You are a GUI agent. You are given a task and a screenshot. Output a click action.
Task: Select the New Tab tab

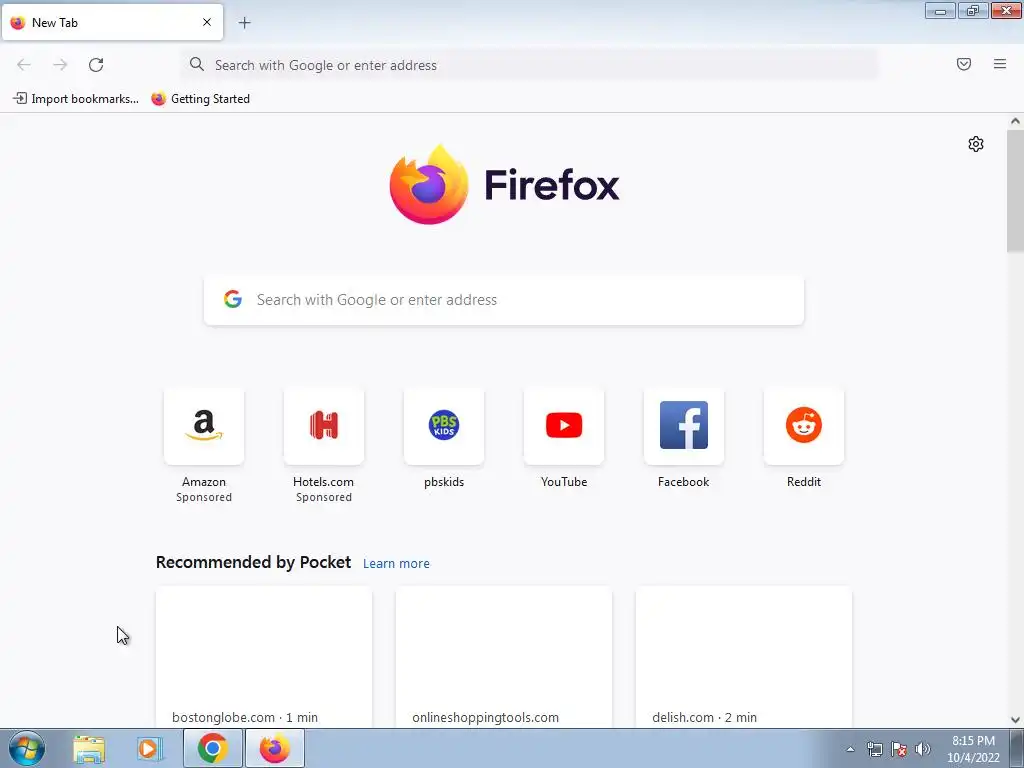click(x=112, y=22)
